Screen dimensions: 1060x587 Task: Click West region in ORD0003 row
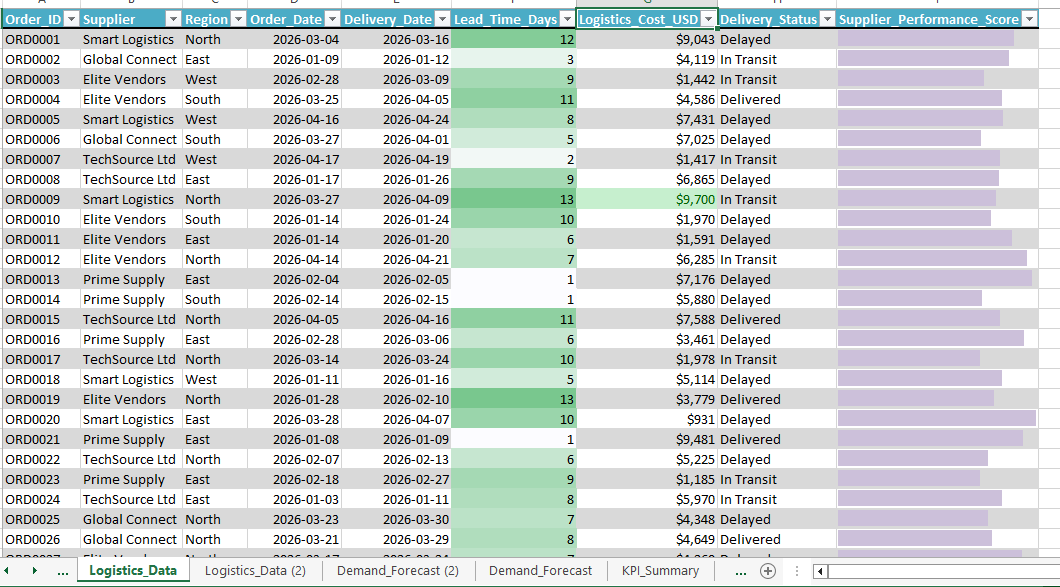tap(214, 79)
